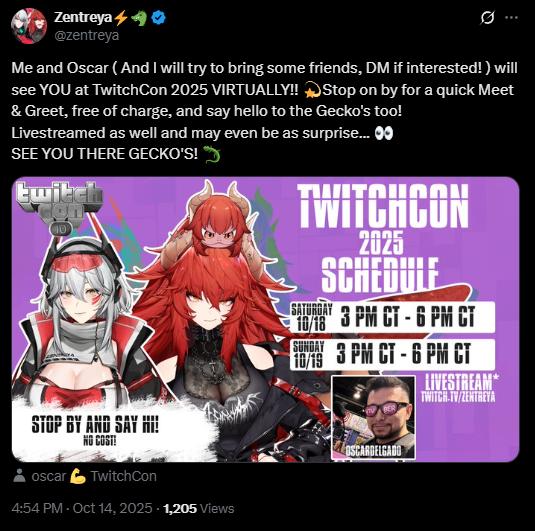Click the shooting star emoji in tweet
The width and height of the screenshot is (535, 531).
click(312, 90)
